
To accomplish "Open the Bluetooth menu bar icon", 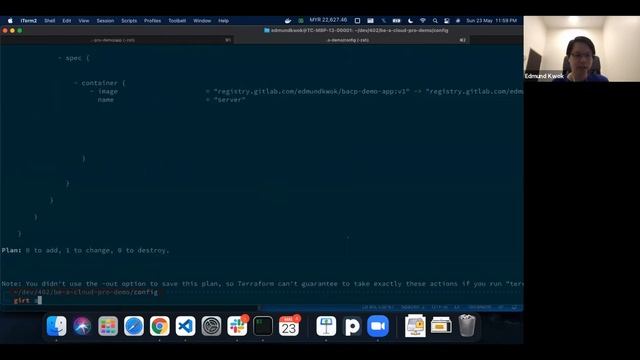I will tap(383, 20).
